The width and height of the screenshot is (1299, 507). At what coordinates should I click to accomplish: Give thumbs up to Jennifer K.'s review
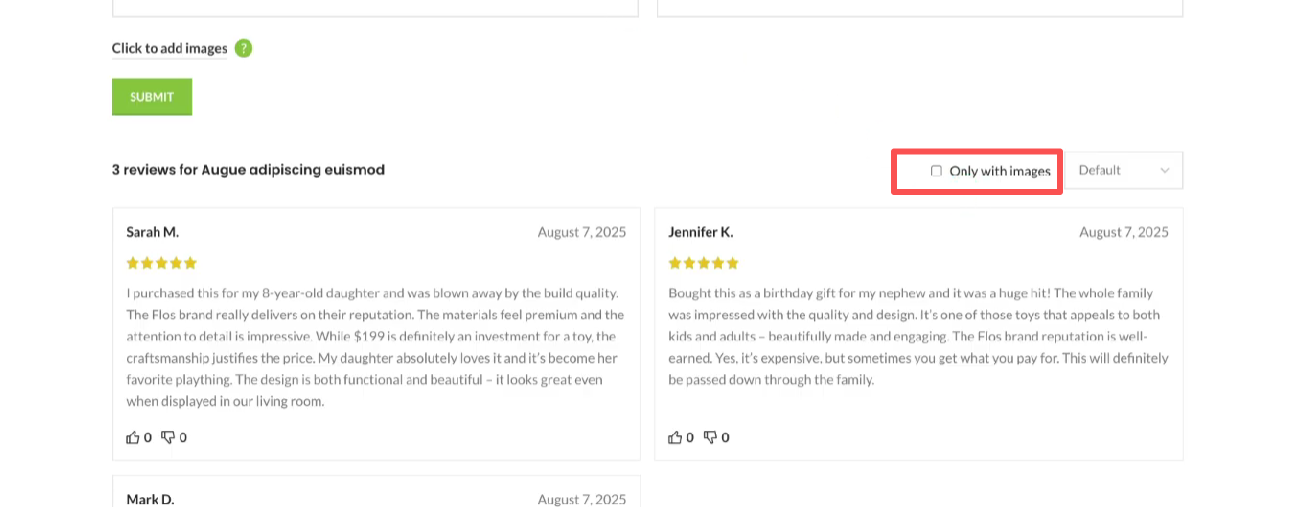coord(675,437)
